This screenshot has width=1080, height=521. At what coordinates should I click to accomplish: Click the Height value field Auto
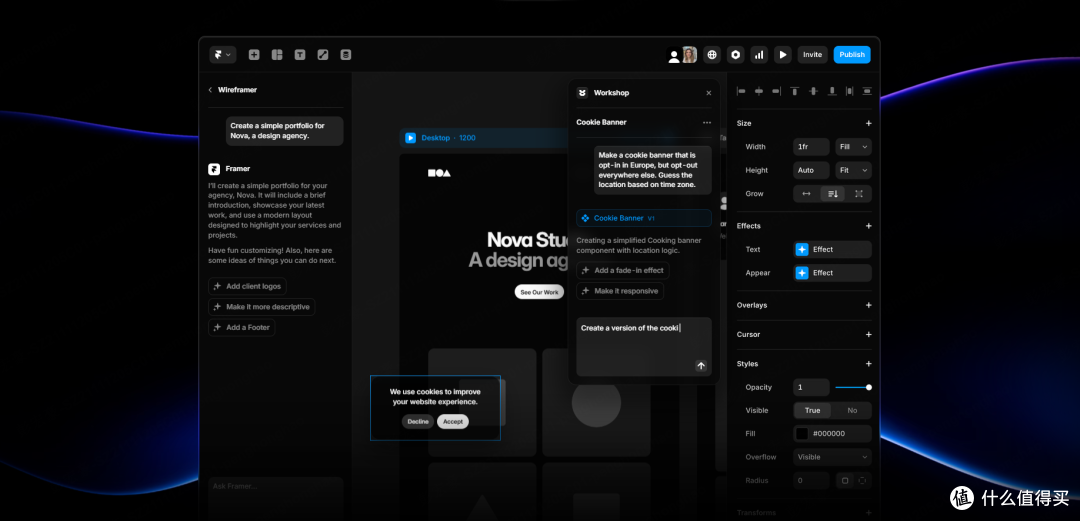811,170
